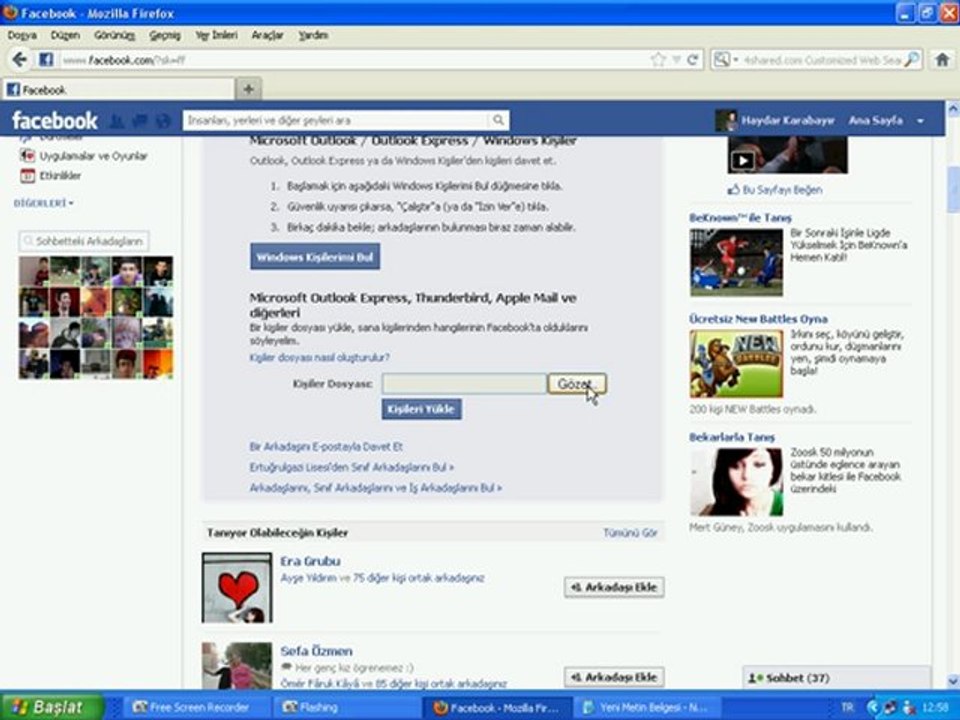Expand DİĞERLERİ section in sidebar
The height and width of the screenshot is (720, 960).
43,203
